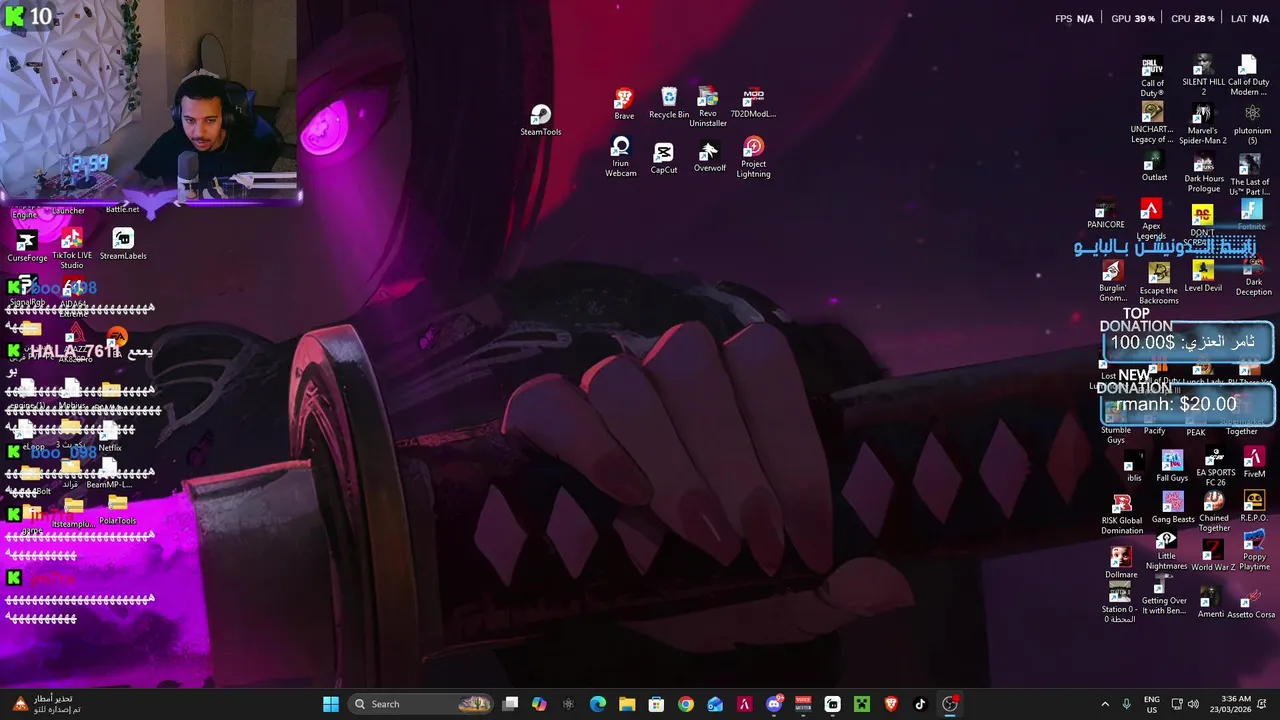Open the PANICORE game shortcut

pos(1106,215)
